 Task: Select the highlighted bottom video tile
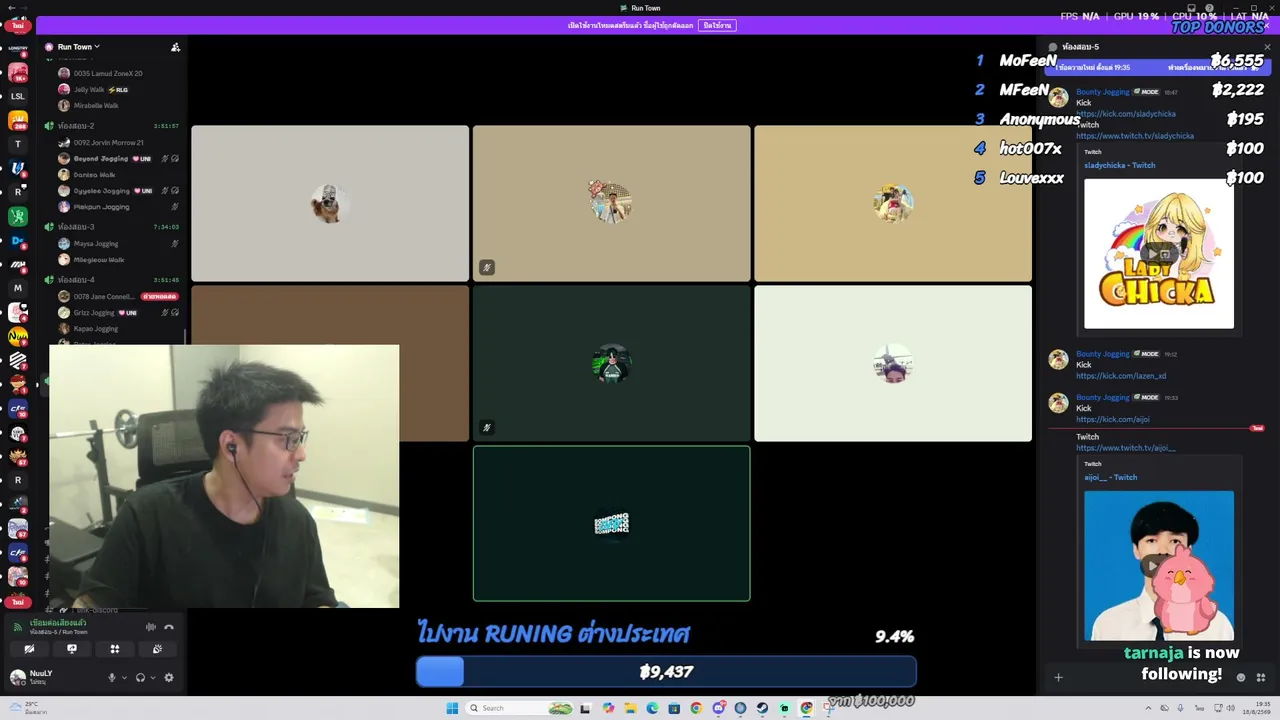click(x=611, y=523)
